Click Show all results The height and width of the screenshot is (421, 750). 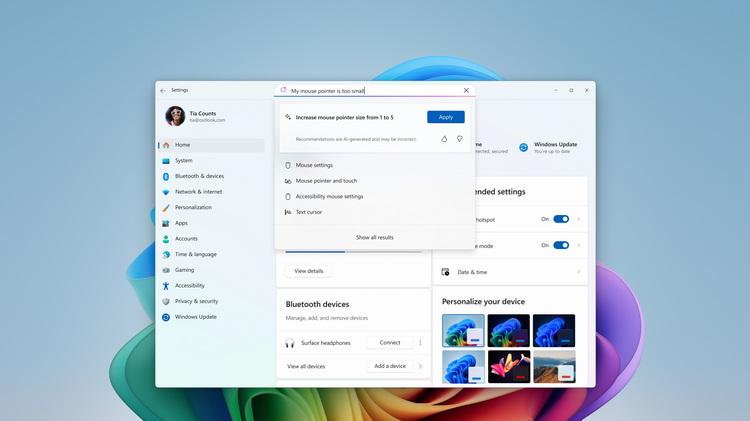click(375, 237)
